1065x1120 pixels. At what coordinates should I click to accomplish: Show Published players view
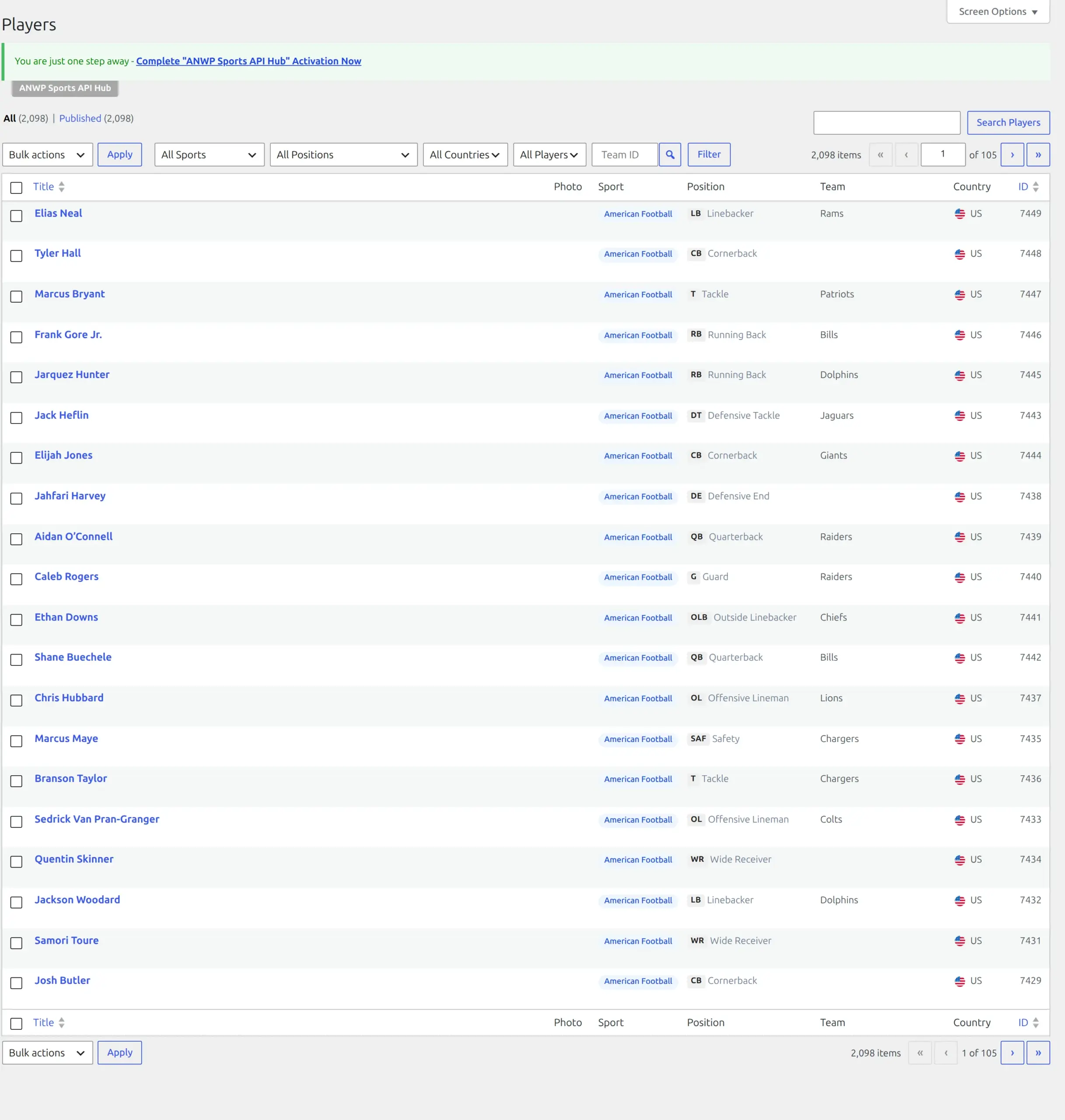click(x=80, y=118)
